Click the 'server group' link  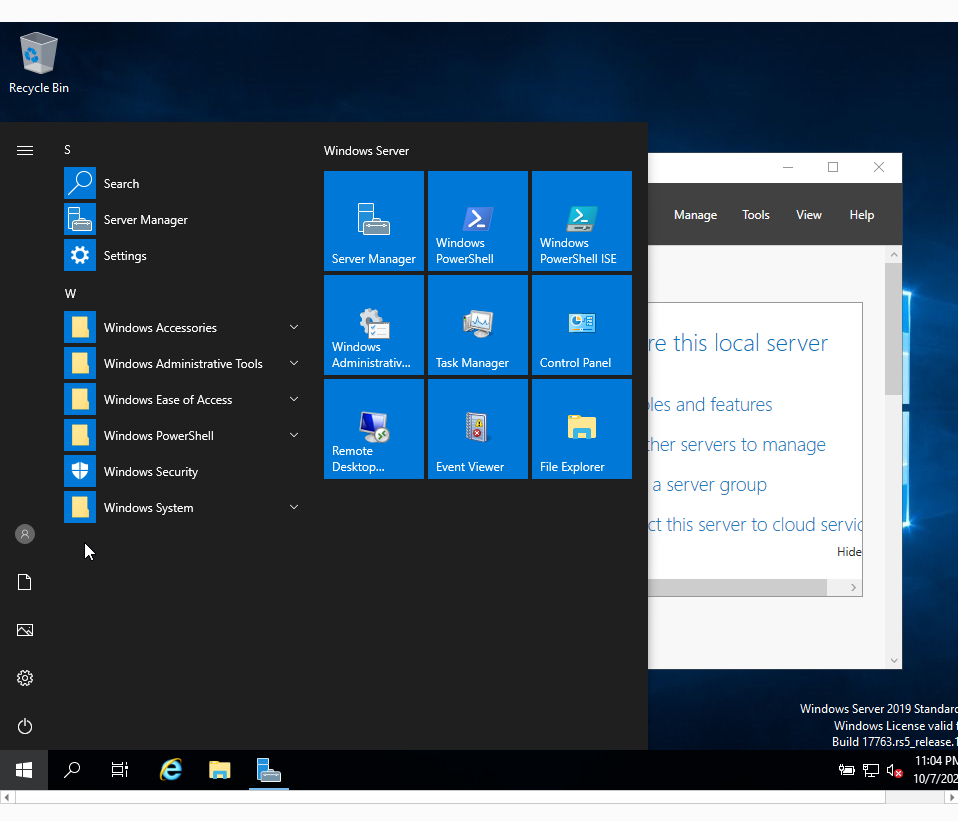click(x=709, y=484)
